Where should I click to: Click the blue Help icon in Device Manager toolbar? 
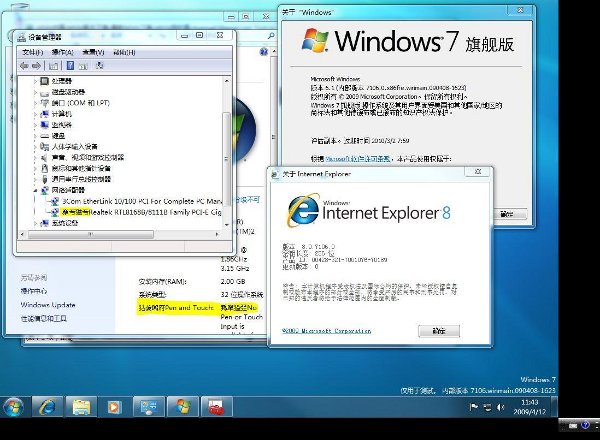coord(70,66)
